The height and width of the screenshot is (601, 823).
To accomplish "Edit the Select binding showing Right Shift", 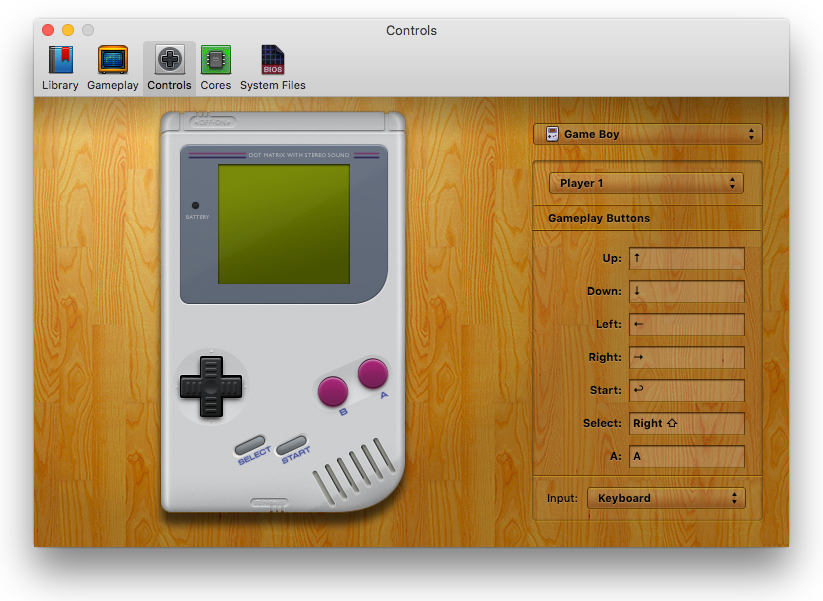I will click(686, 423).
